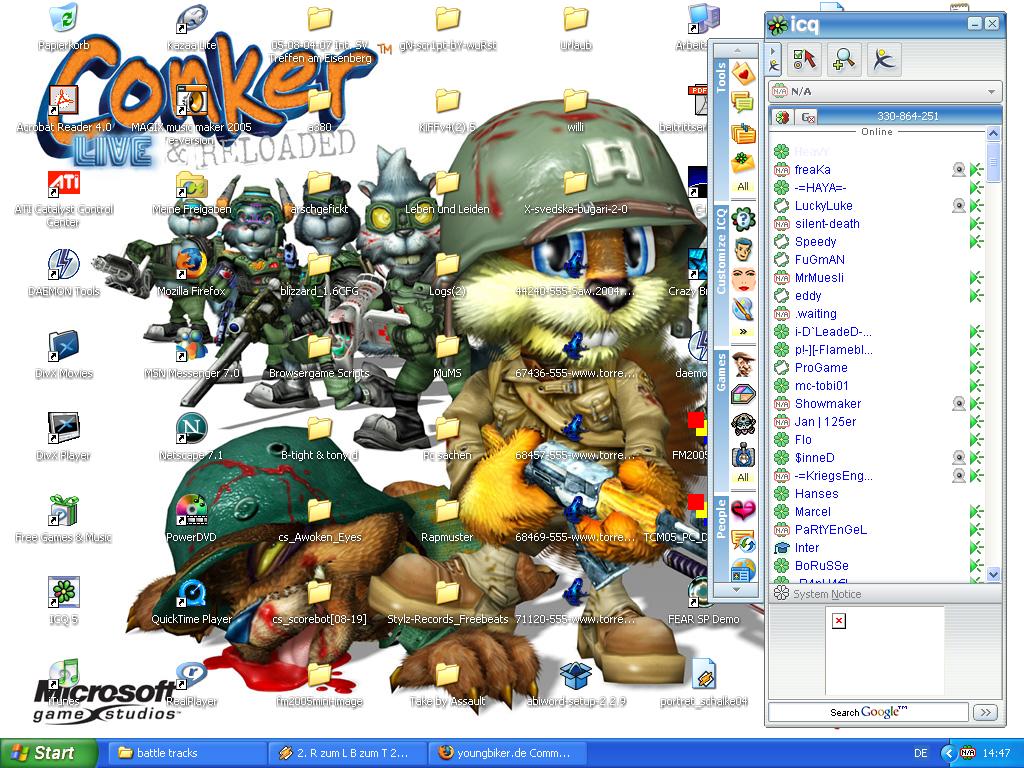Click the green arrow icon next to Speedy
The width and height of the screenshot is (1024, 768).
pos(976,242)
